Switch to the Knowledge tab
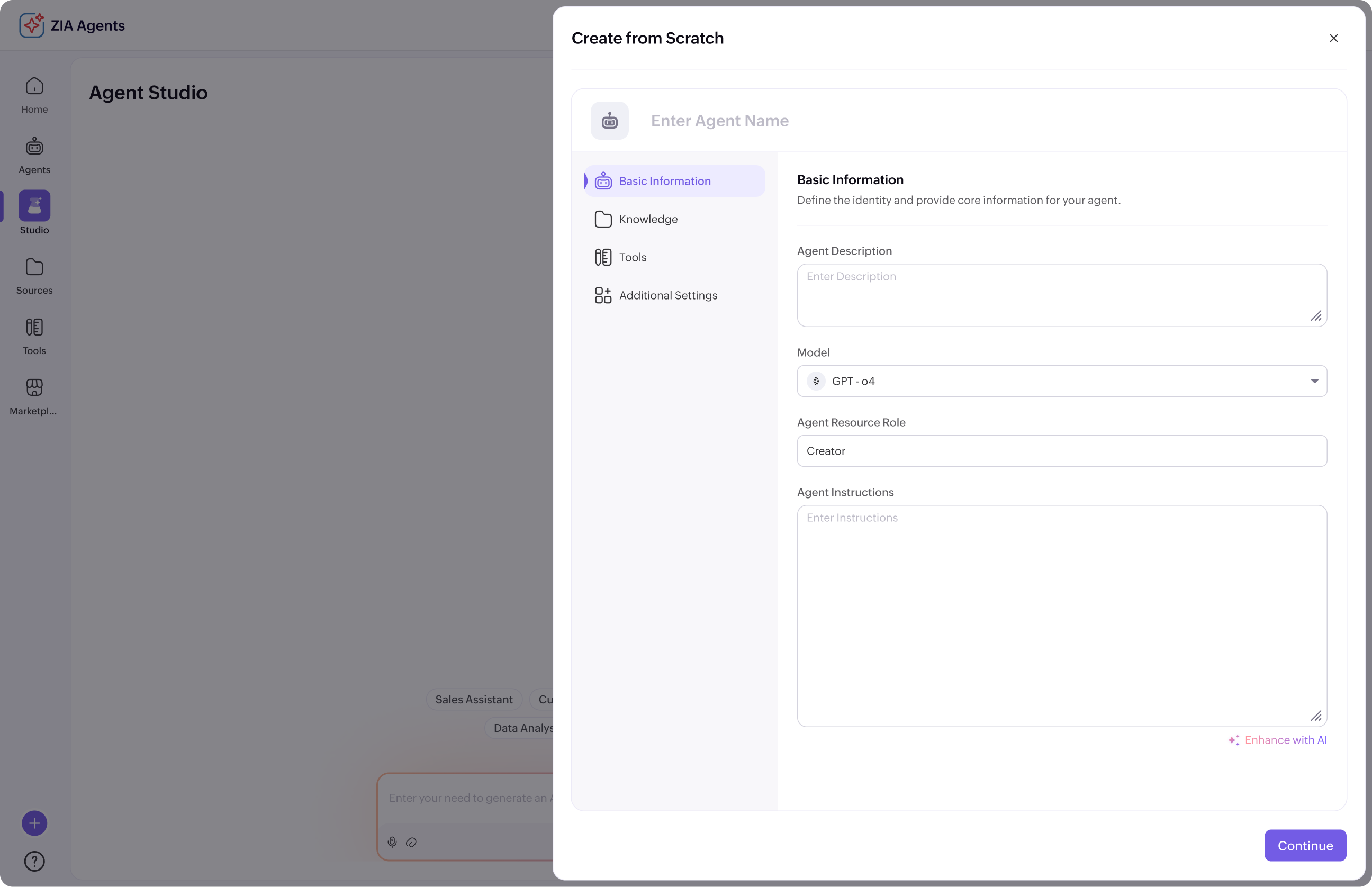 674,220
